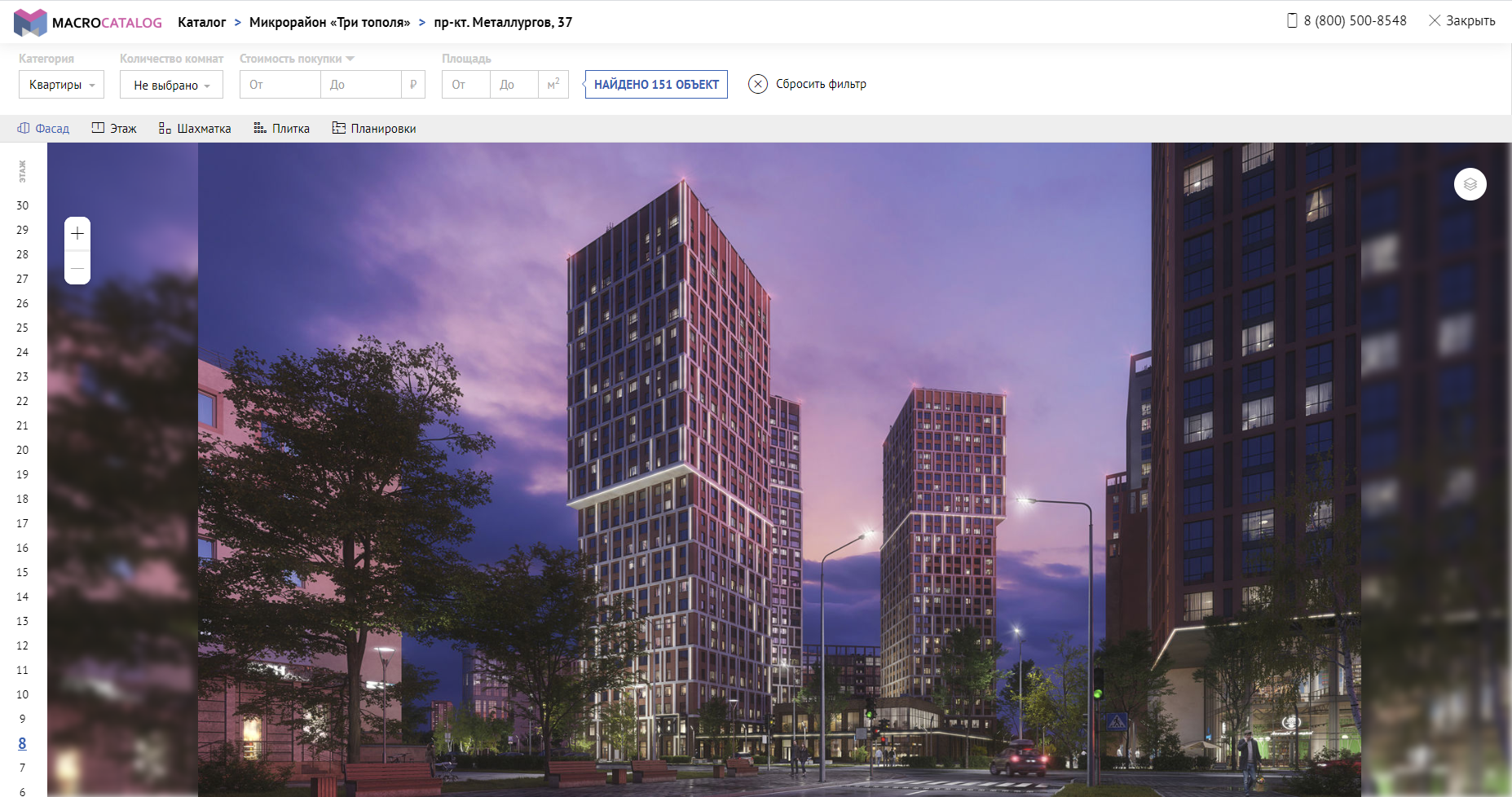This screenshot has width=1512, height=797.
Task: Go to Каталог breadcrumb link
Action: (x=201, y=22)
